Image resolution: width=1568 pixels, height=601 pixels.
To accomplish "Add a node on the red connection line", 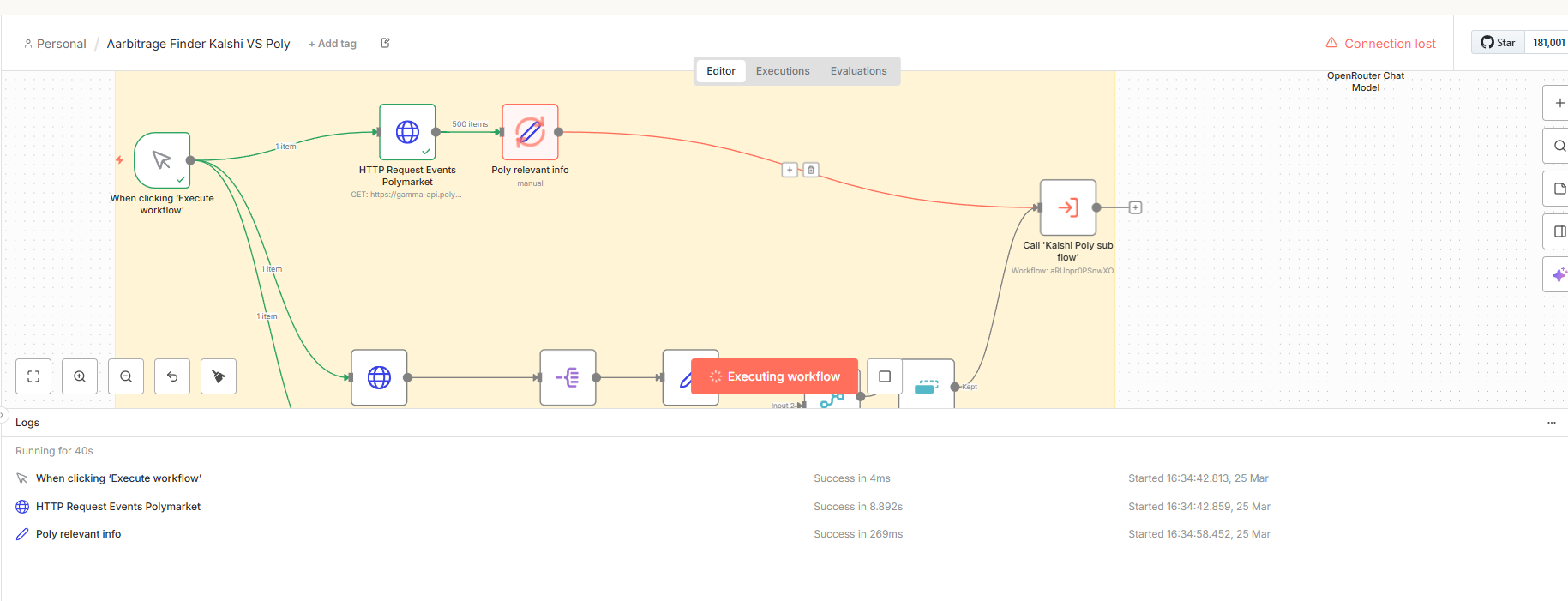I will click(x=790, y=170).
